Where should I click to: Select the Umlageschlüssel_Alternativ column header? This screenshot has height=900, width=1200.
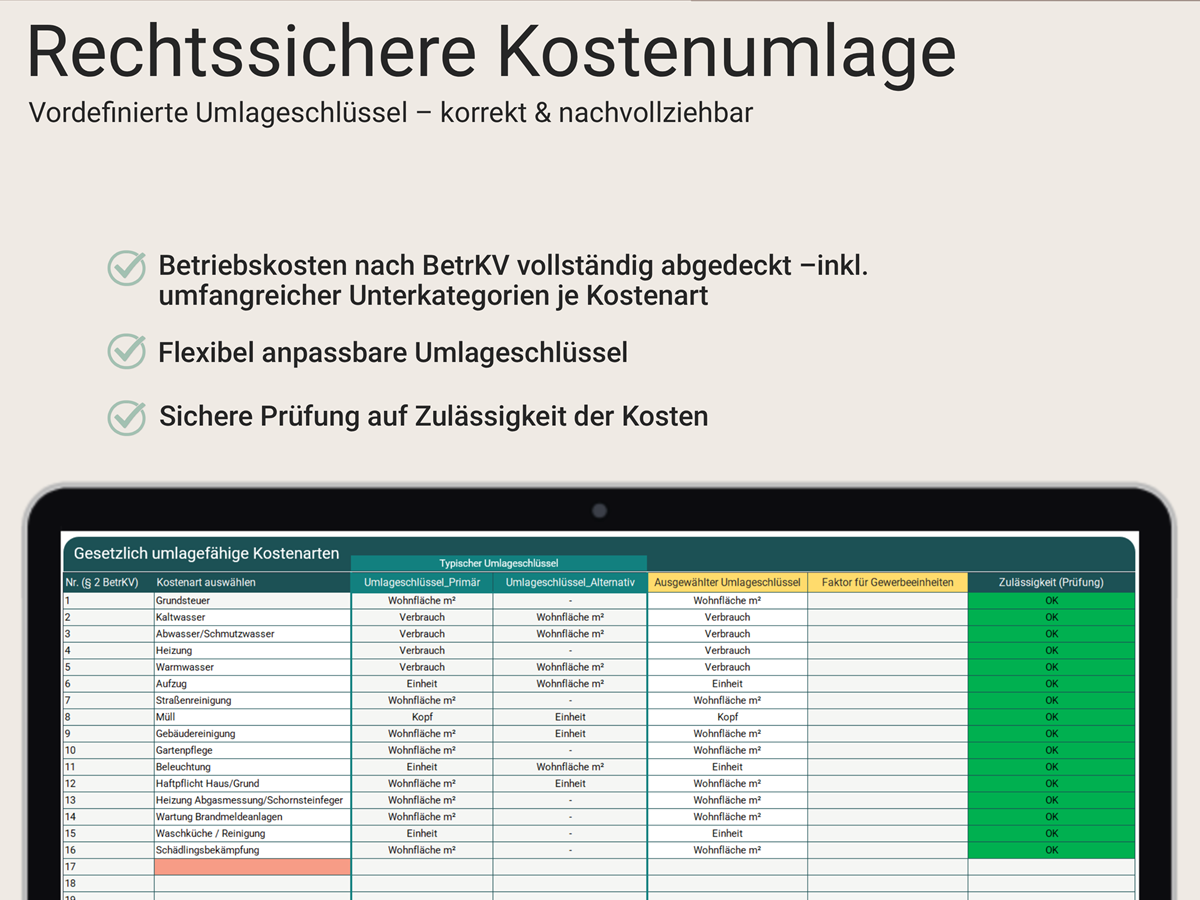pos(570,582)
